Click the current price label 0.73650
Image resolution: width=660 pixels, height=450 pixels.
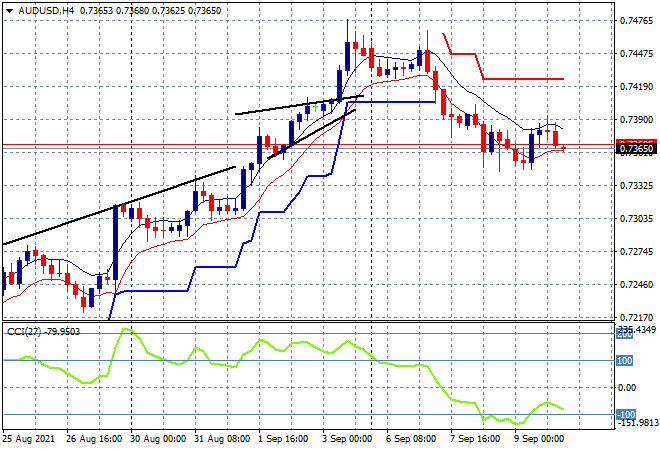coord(636,149)
